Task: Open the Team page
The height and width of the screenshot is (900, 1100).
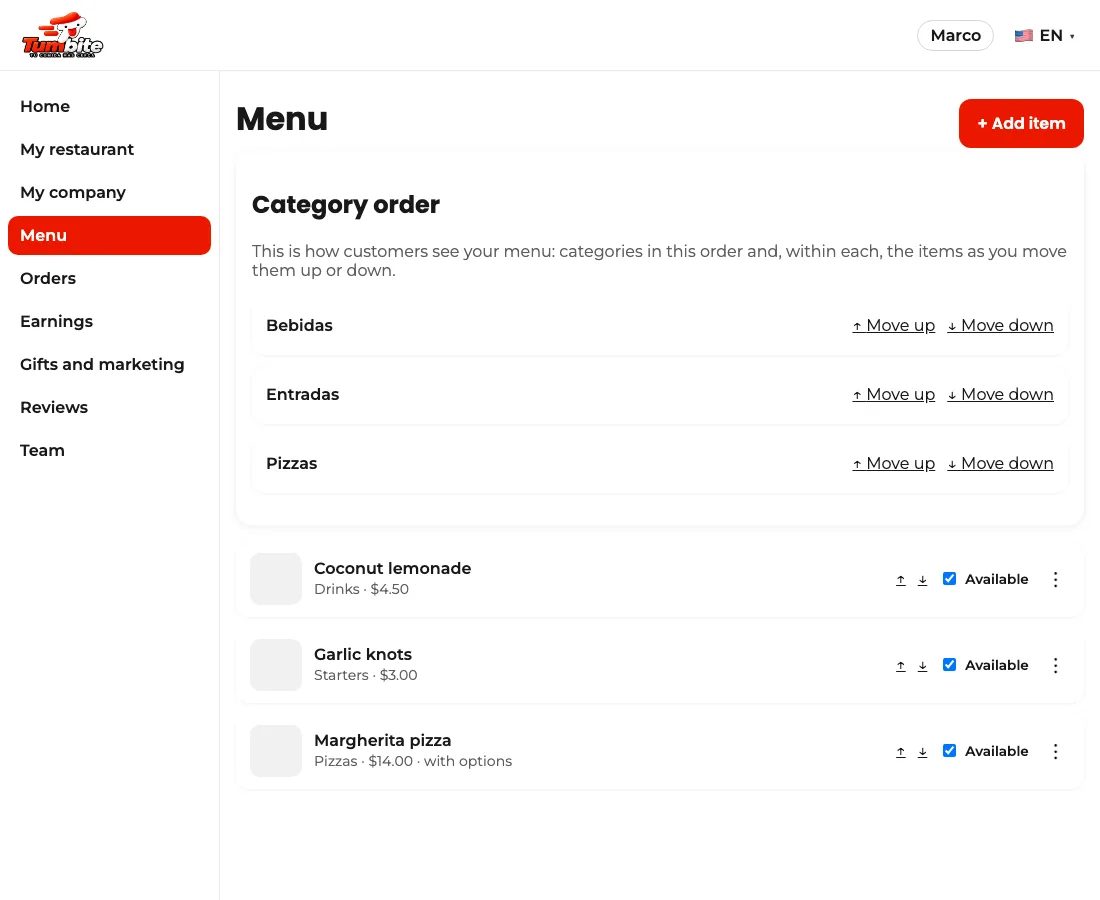Action: 109,450
